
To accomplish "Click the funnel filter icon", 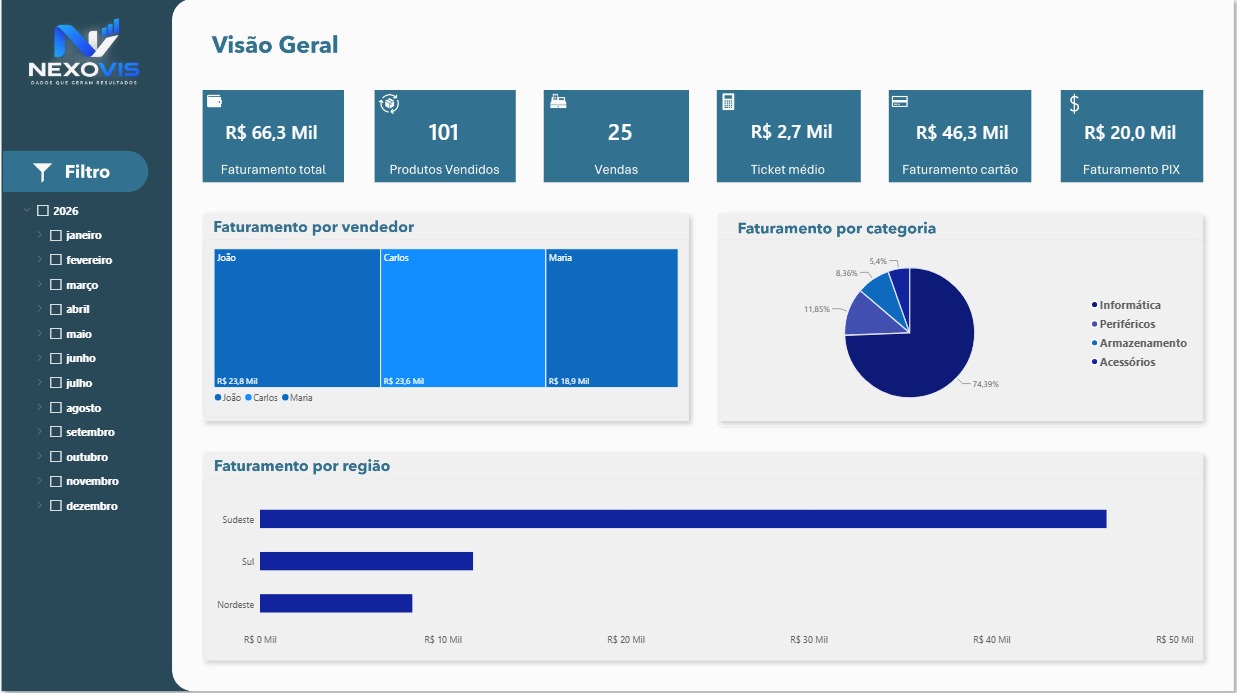I will [x=42, y=172].
